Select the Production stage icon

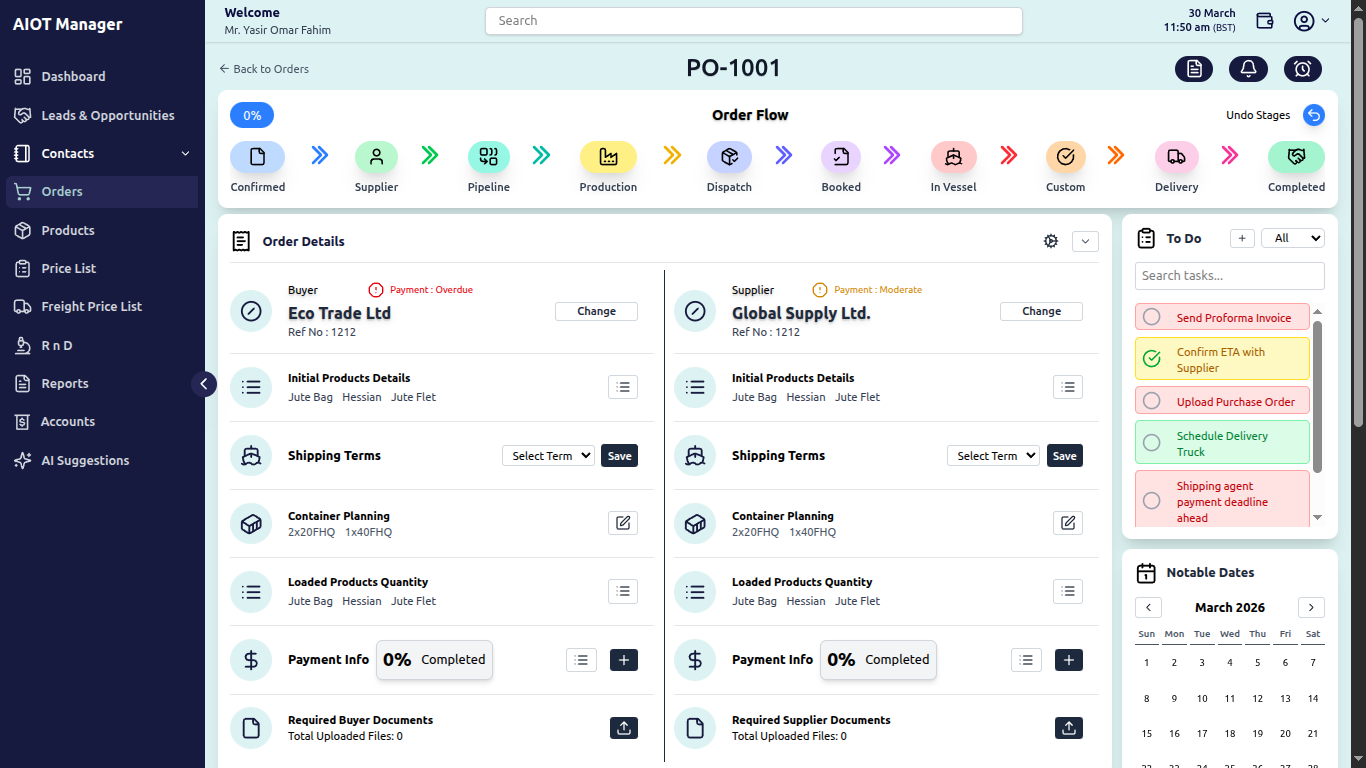(608, 157)
